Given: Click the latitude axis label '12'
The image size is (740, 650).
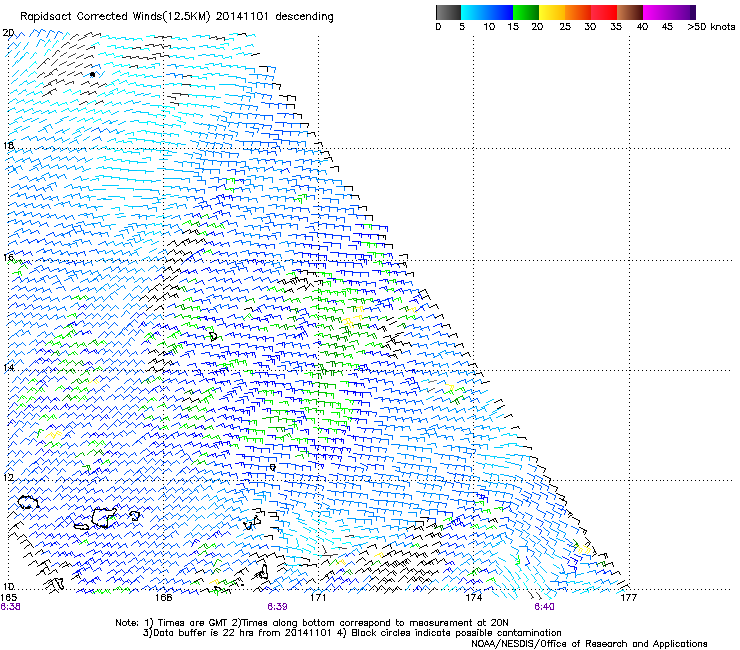Looking at the screenshot, I should [x=8, y=477].
